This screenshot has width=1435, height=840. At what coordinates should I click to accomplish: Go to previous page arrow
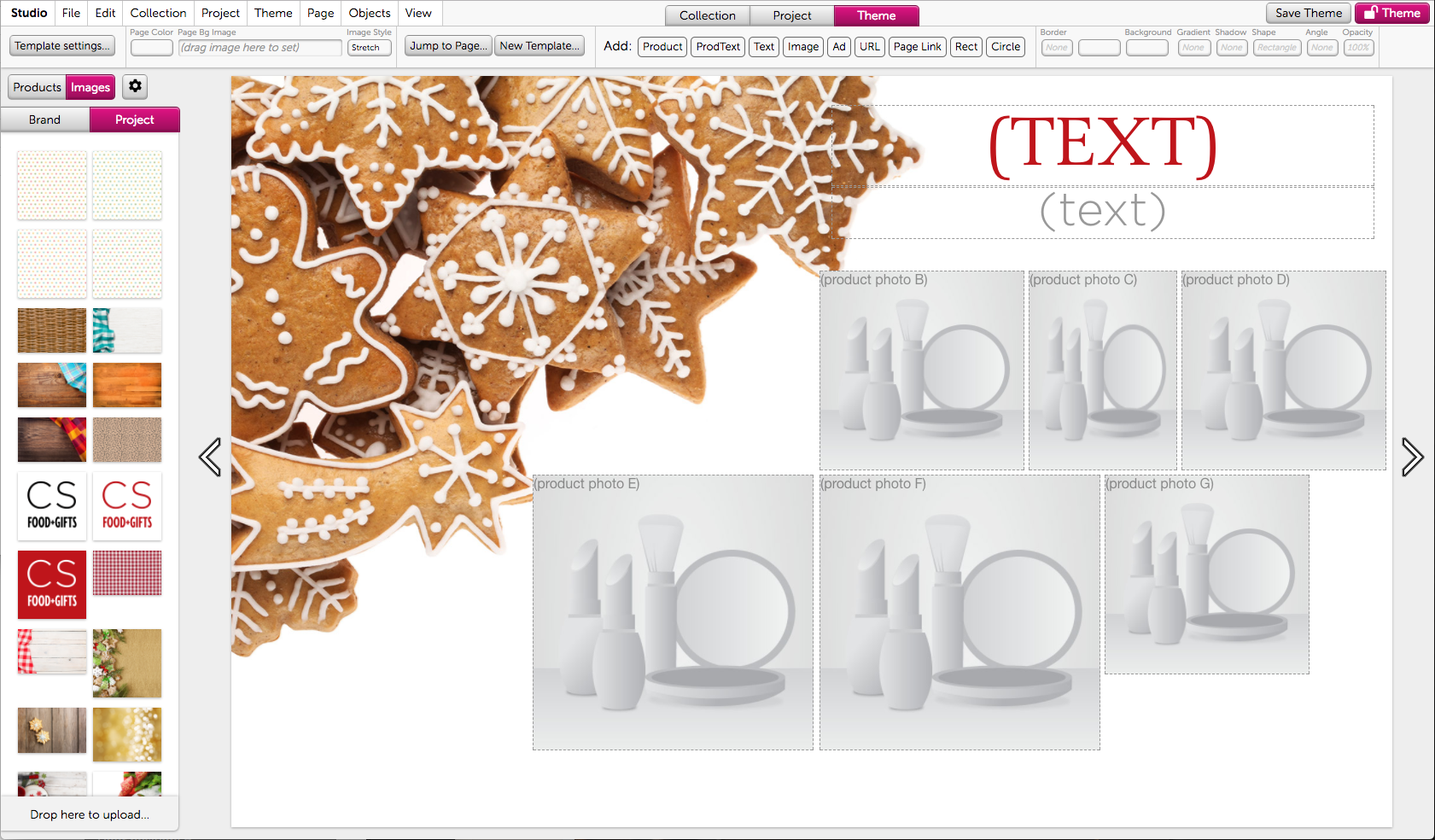coord(210,457)
